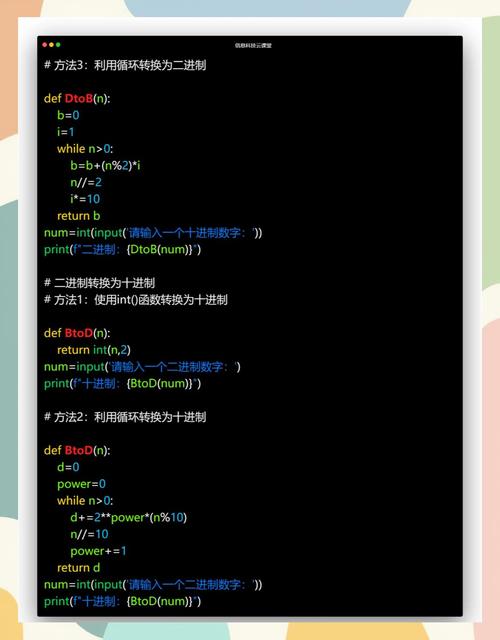
Task: Select the comment line '# 方法3：利用循环转换为二进制'
Action: [125, 65]
